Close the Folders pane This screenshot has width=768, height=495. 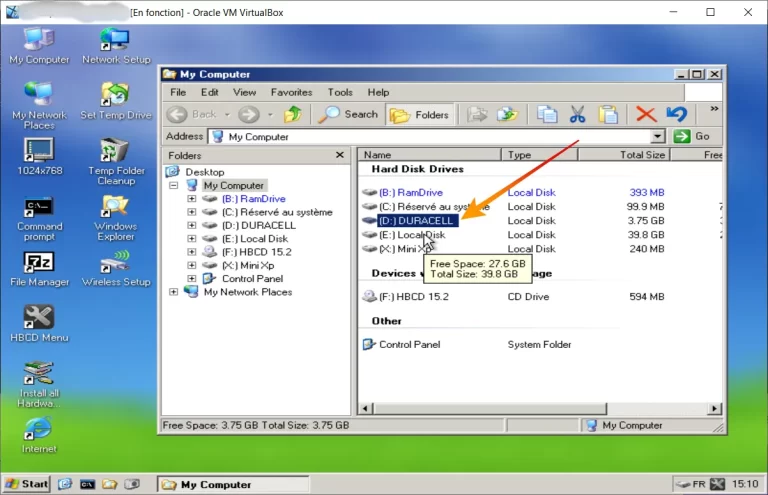click(340, 155)
